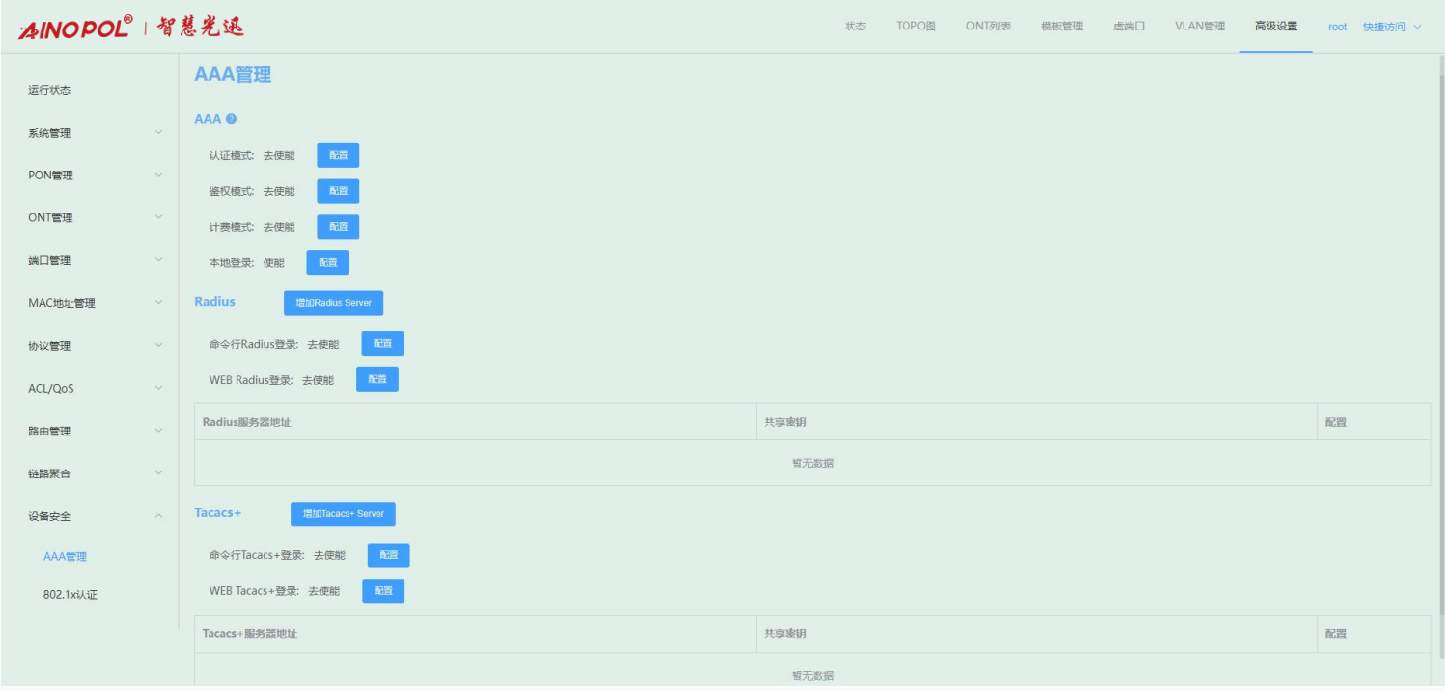Configure 命令行Tacacs+登录 option
This screenshot has height=691, width=1445.
pos(388,555)
